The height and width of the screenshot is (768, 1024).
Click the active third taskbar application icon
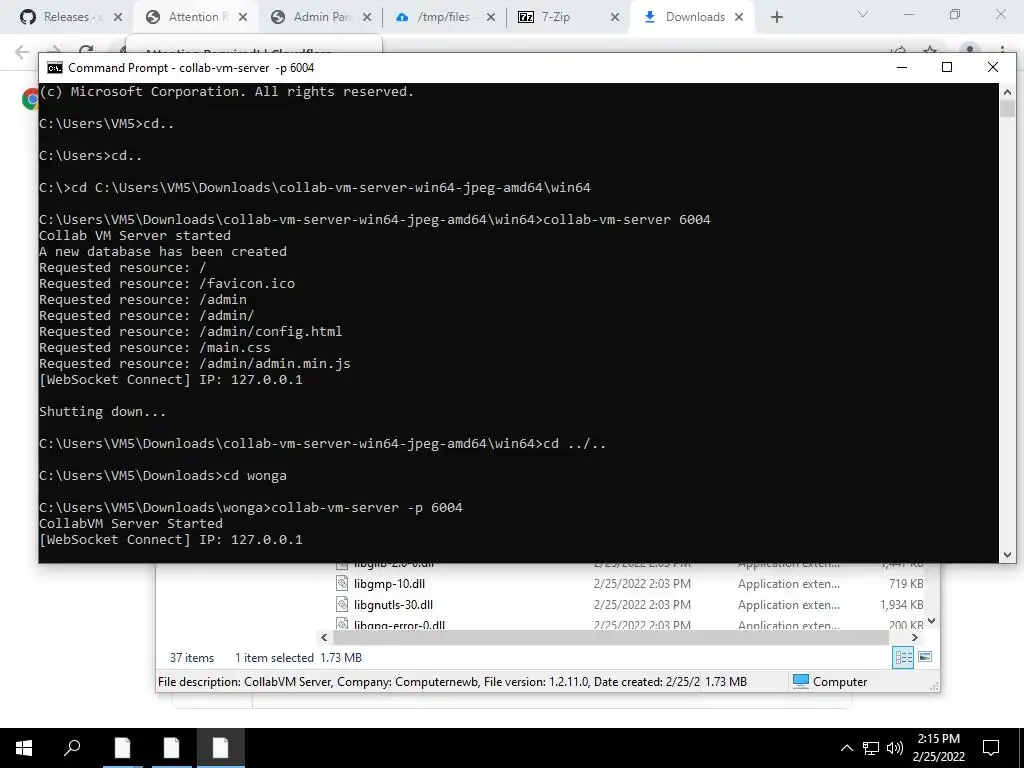(x=221, y=748)
